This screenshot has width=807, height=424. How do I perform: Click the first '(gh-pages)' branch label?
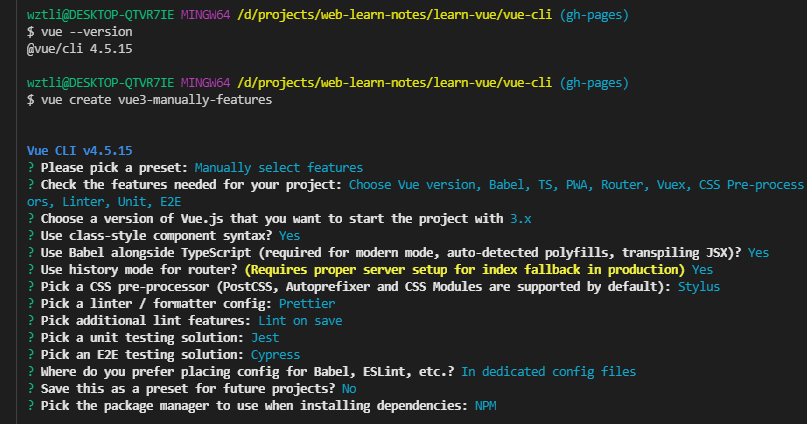click(594, 15)
